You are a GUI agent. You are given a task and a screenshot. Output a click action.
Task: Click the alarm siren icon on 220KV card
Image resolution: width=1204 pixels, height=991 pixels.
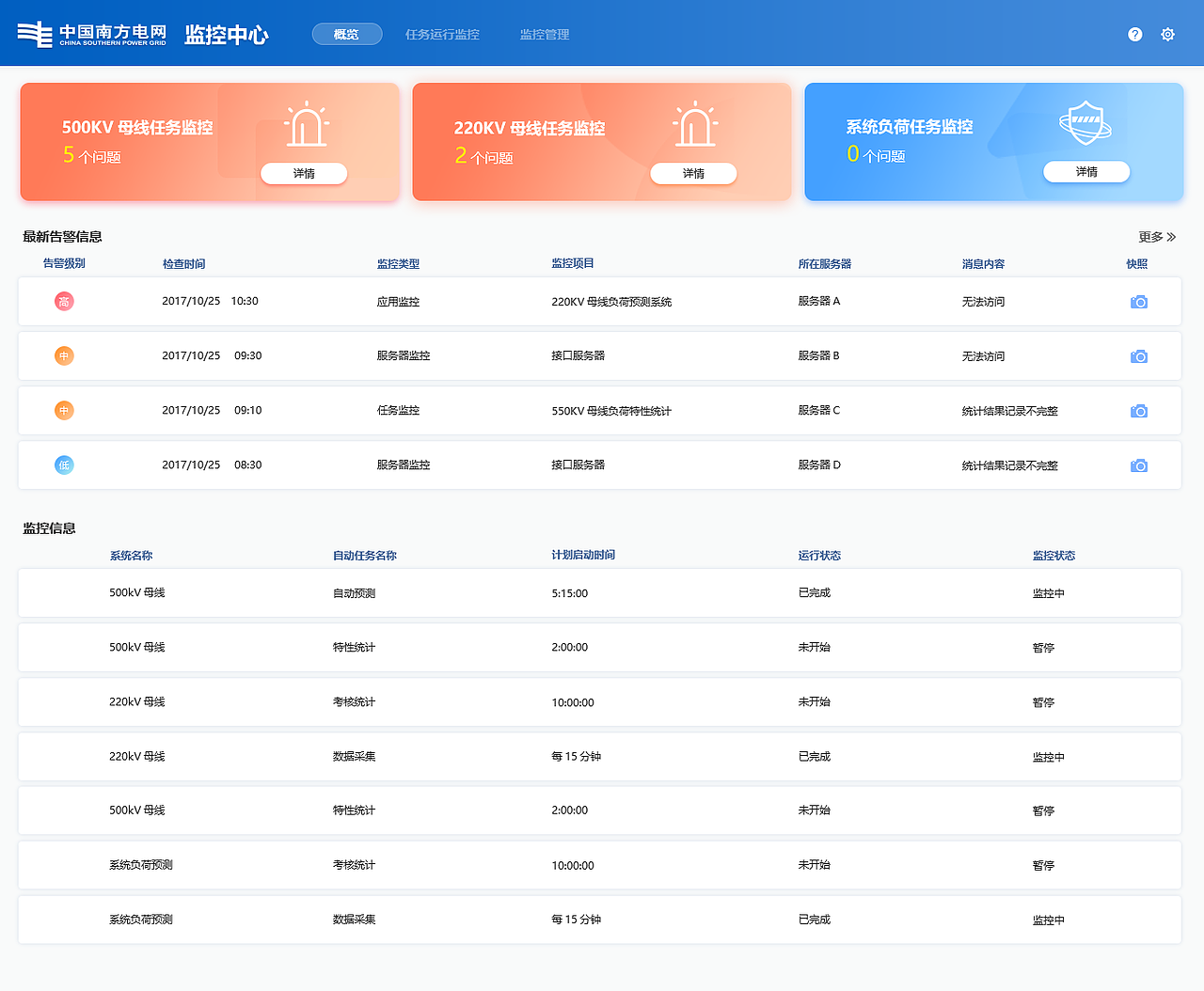(695, 124)
